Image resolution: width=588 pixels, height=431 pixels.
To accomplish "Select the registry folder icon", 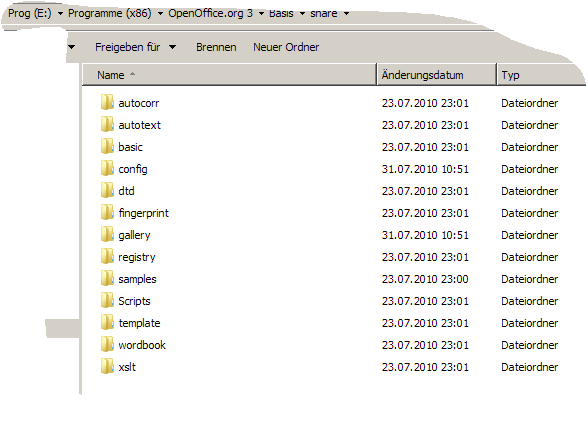I will tap(107, 257).
